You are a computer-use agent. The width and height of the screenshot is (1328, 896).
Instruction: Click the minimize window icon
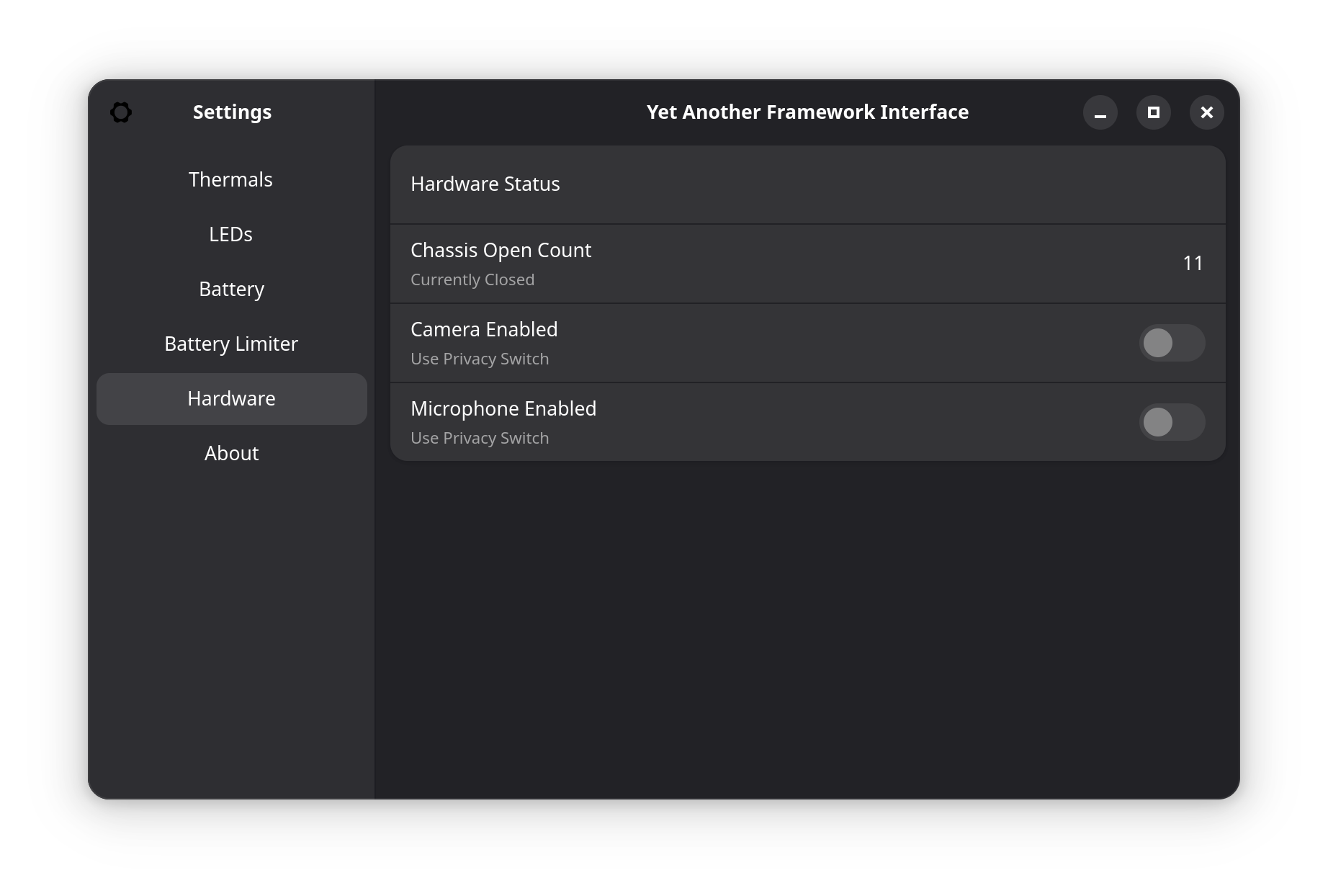click(1100, 112)
